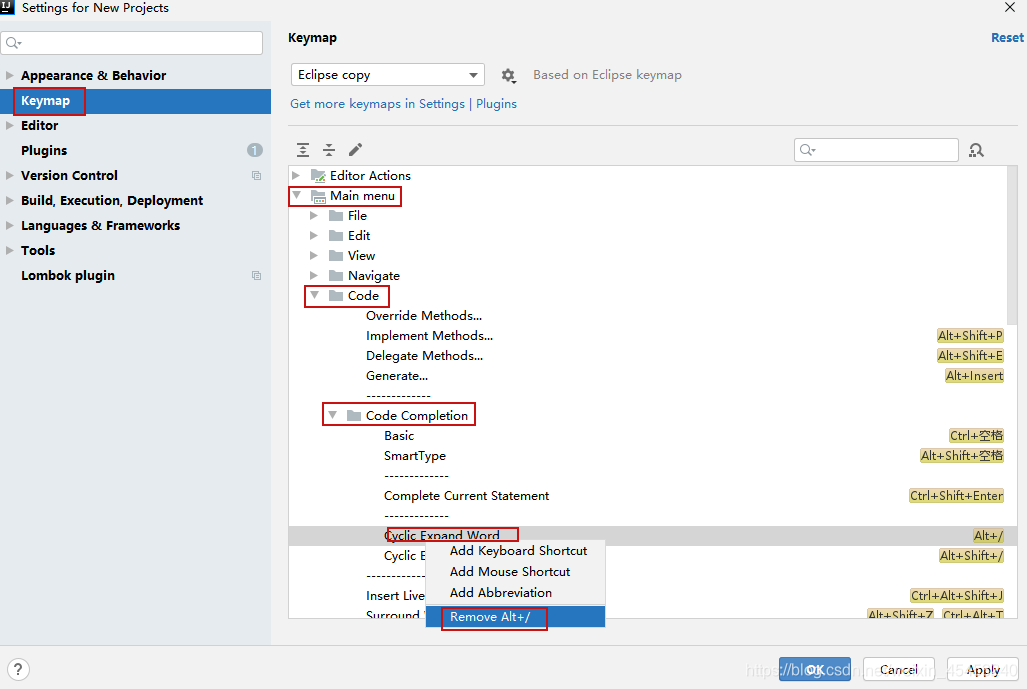Collapse the Code tree node
Image resolution: width=1027 pixels, height=689 pixels.
(314, 295)
